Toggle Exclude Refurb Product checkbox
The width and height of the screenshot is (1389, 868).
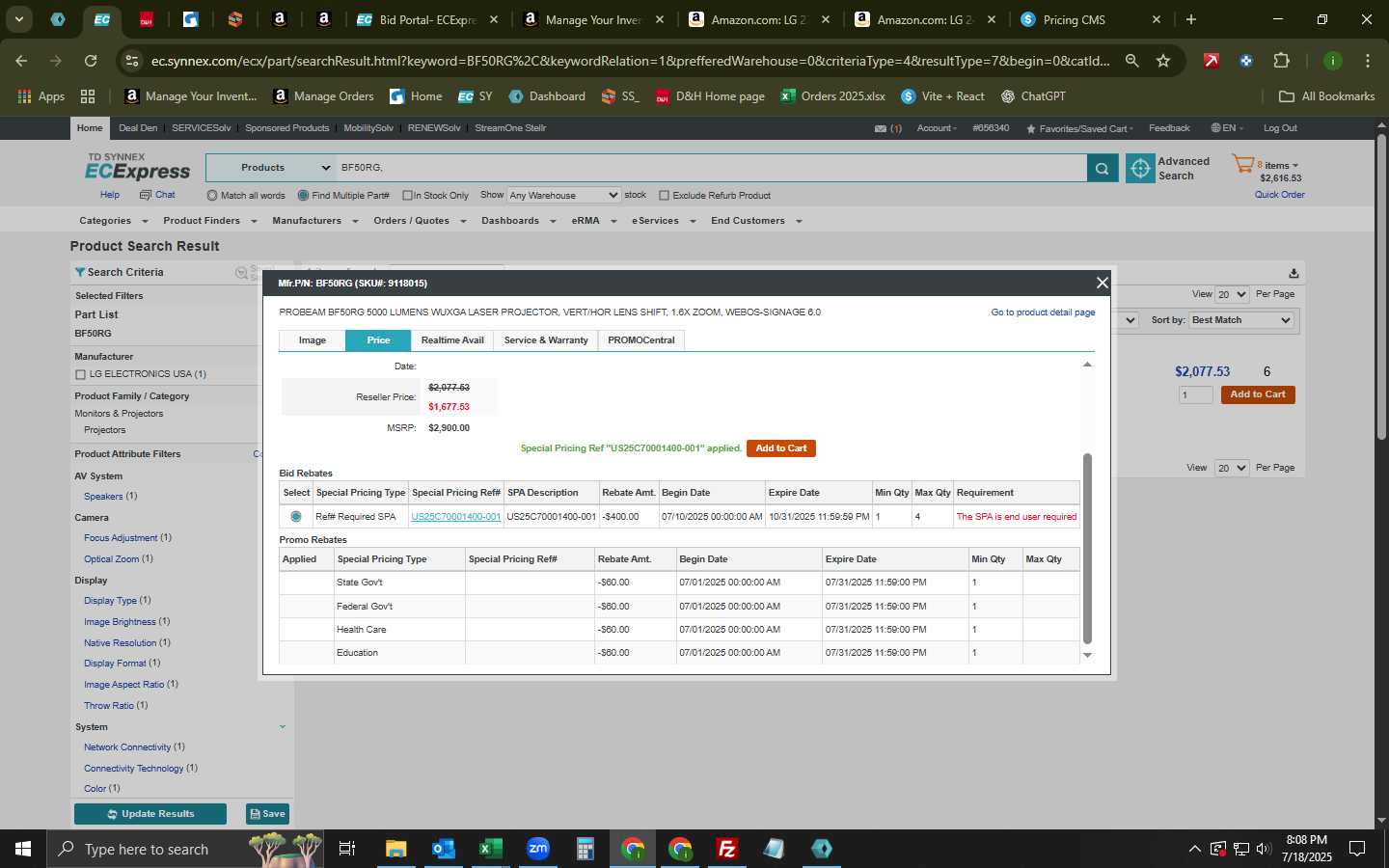click(x=664, y=196)
